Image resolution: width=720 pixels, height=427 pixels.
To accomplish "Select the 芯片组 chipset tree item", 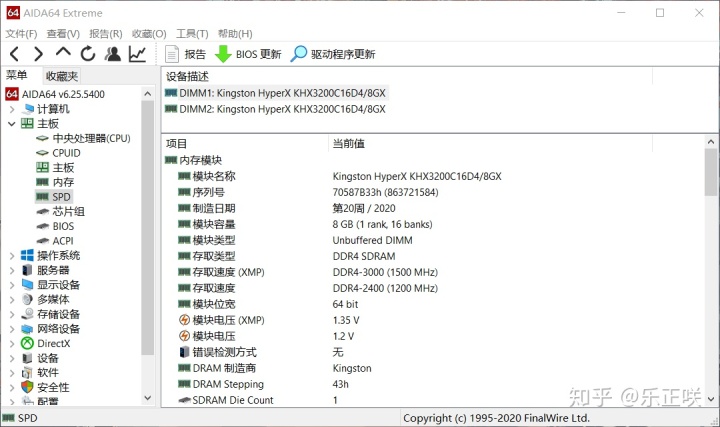I will 68,212.
